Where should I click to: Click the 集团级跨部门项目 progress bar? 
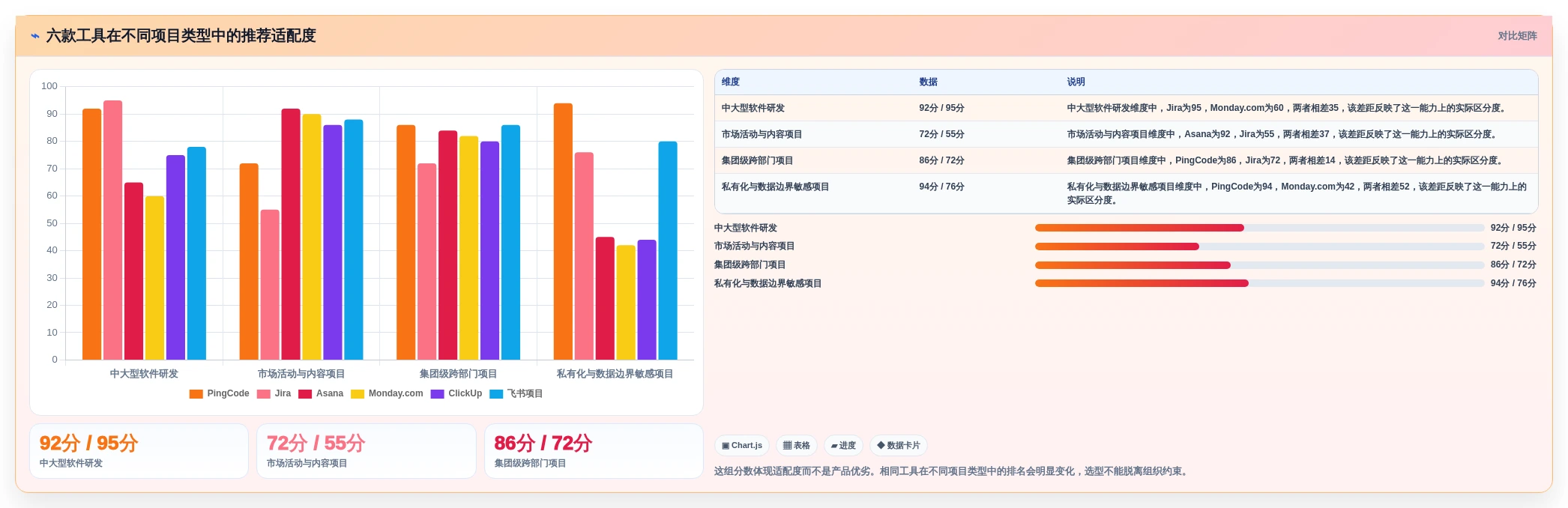point(1259,265)
